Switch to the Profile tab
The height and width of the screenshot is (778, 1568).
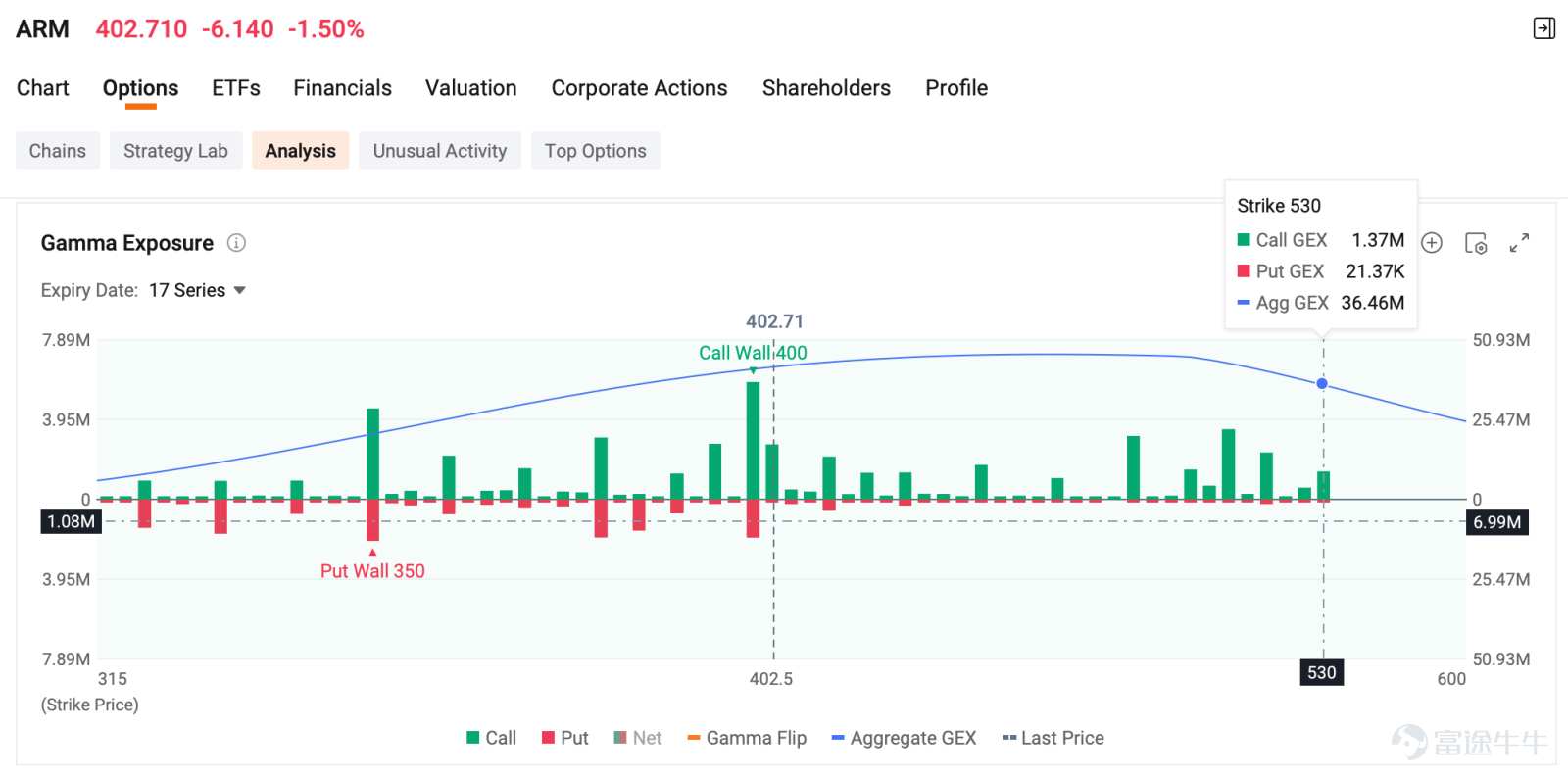956,88
